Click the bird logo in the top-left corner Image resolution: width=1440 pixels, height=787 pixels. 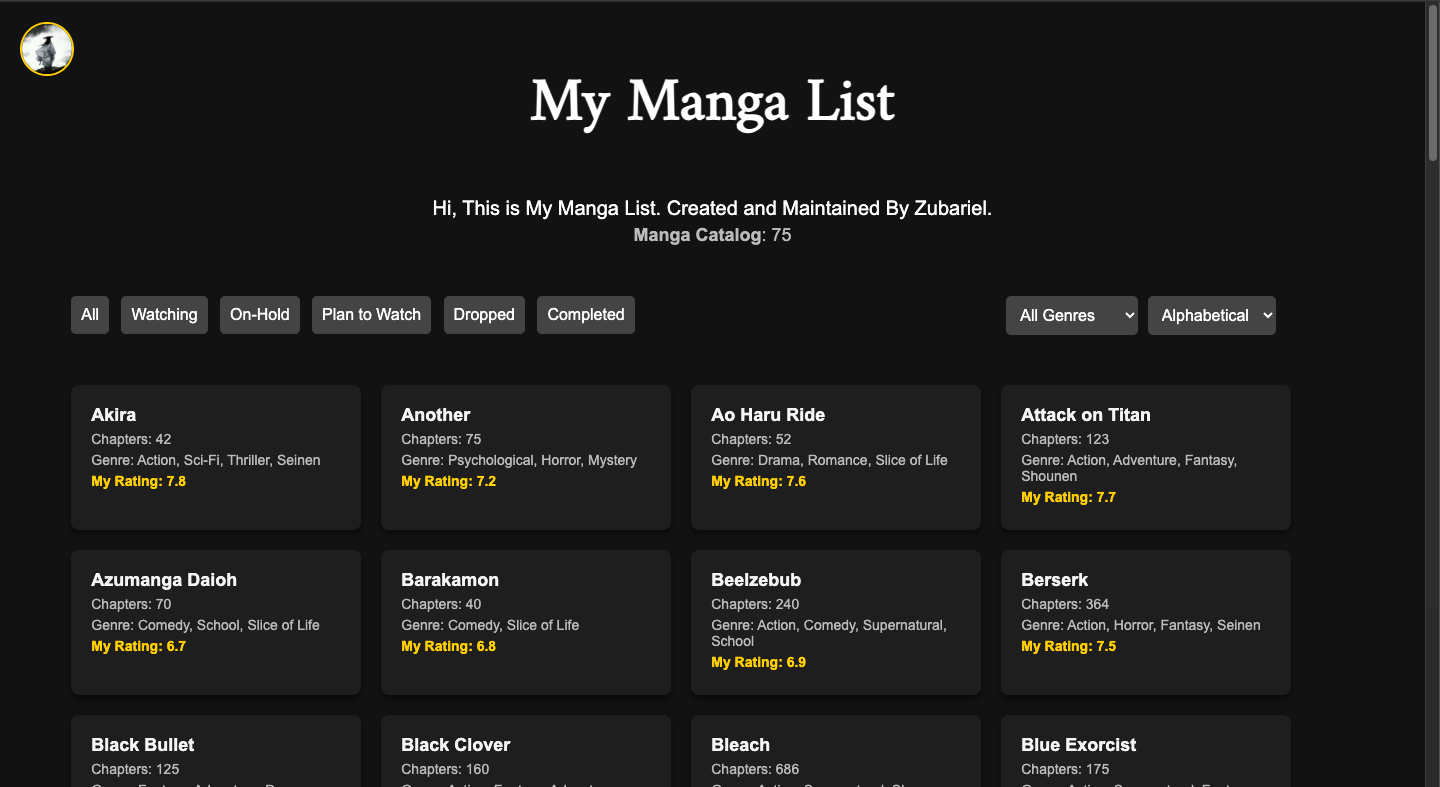pos(46,48)
